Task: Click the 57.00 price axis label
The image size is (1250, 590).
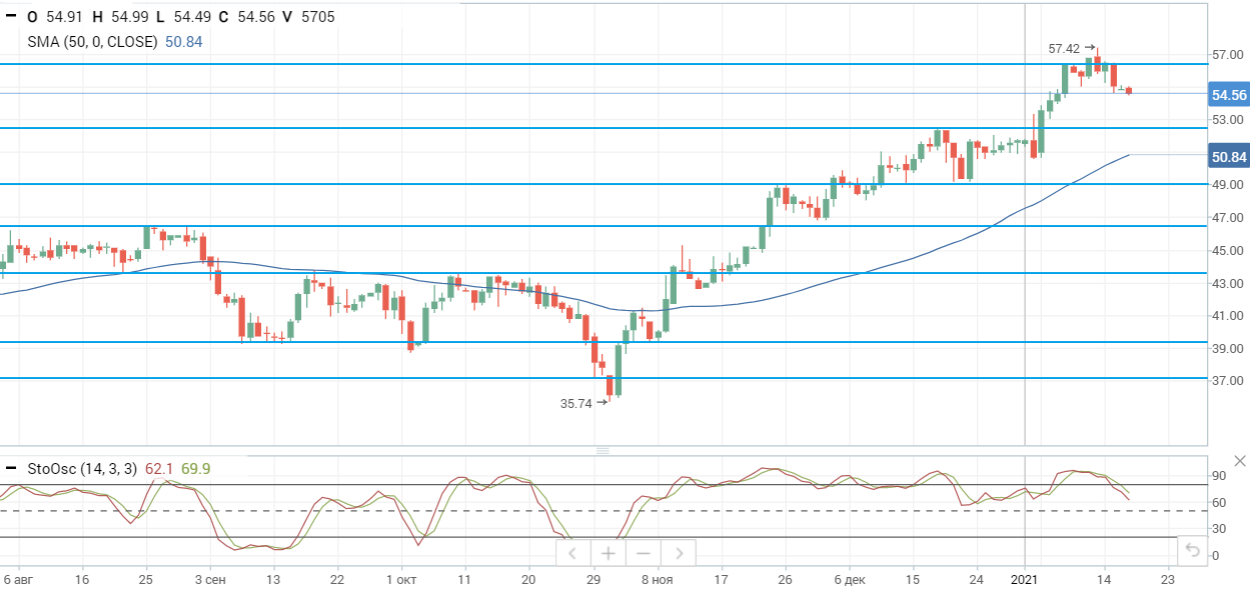Action: click(1228, 55)
